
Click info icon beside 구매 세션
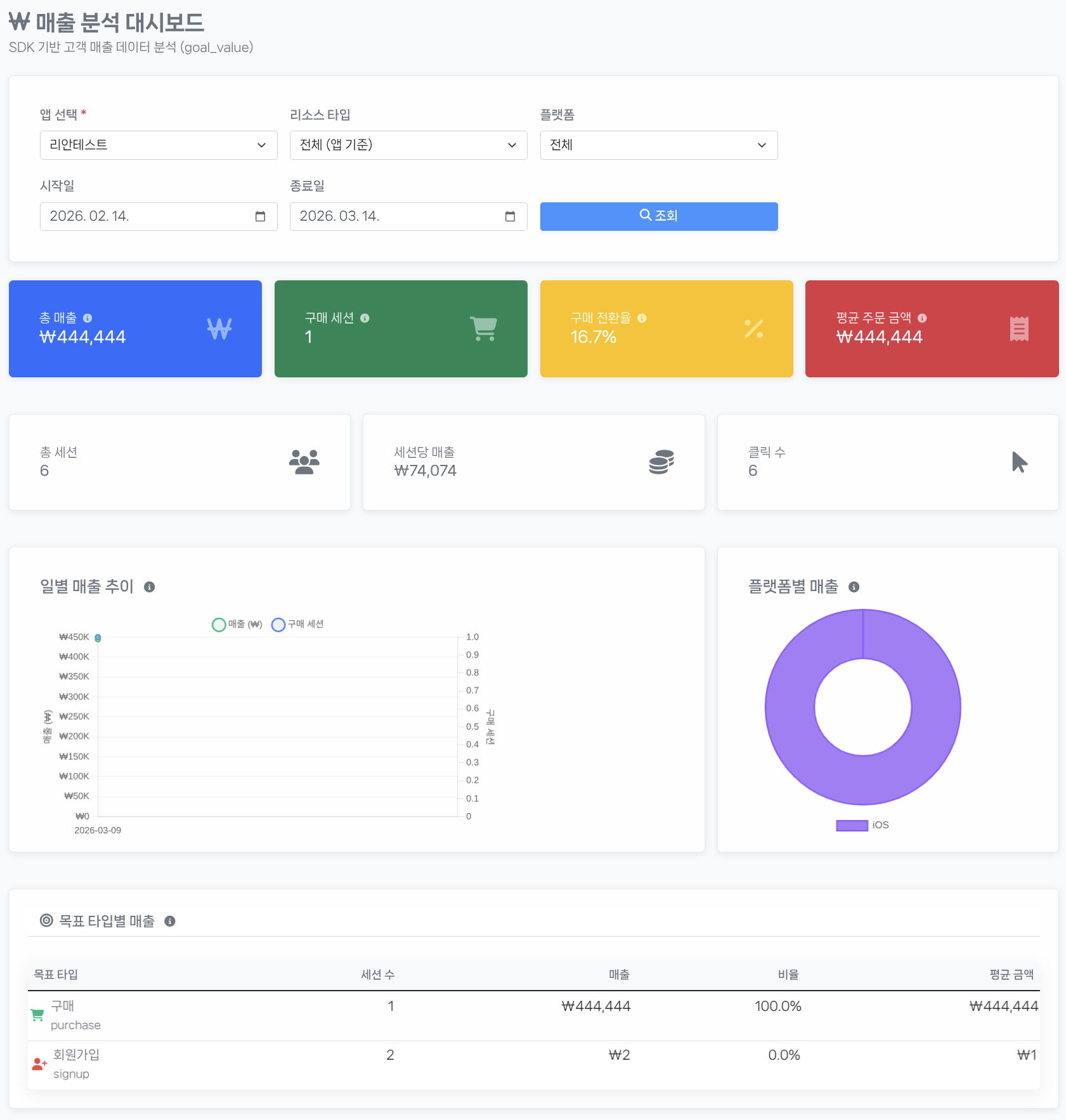(x=365, y=318)
